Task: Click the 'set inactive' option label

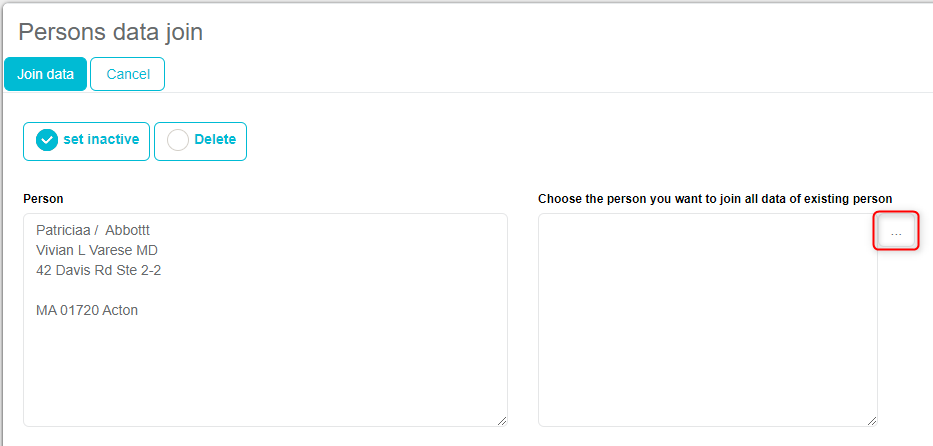Action: coord(101,140)
